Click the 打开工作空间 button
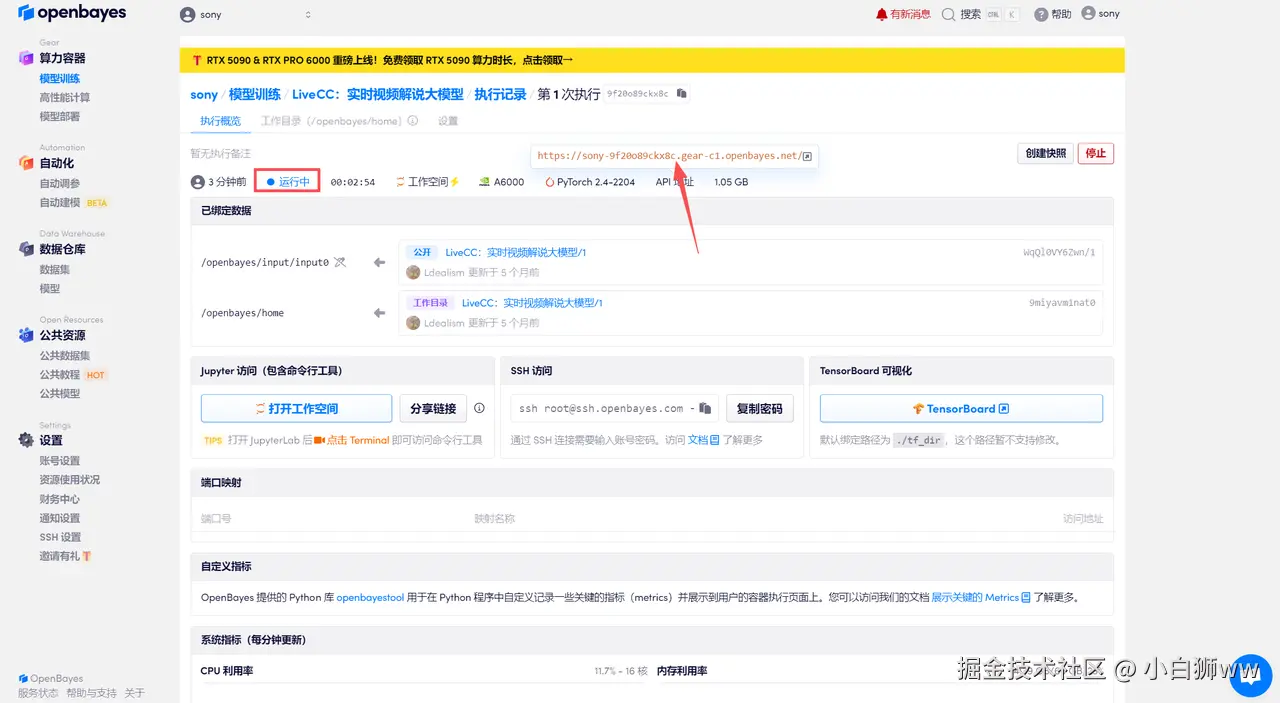1280x703 pixels. (x=296, y=408)
